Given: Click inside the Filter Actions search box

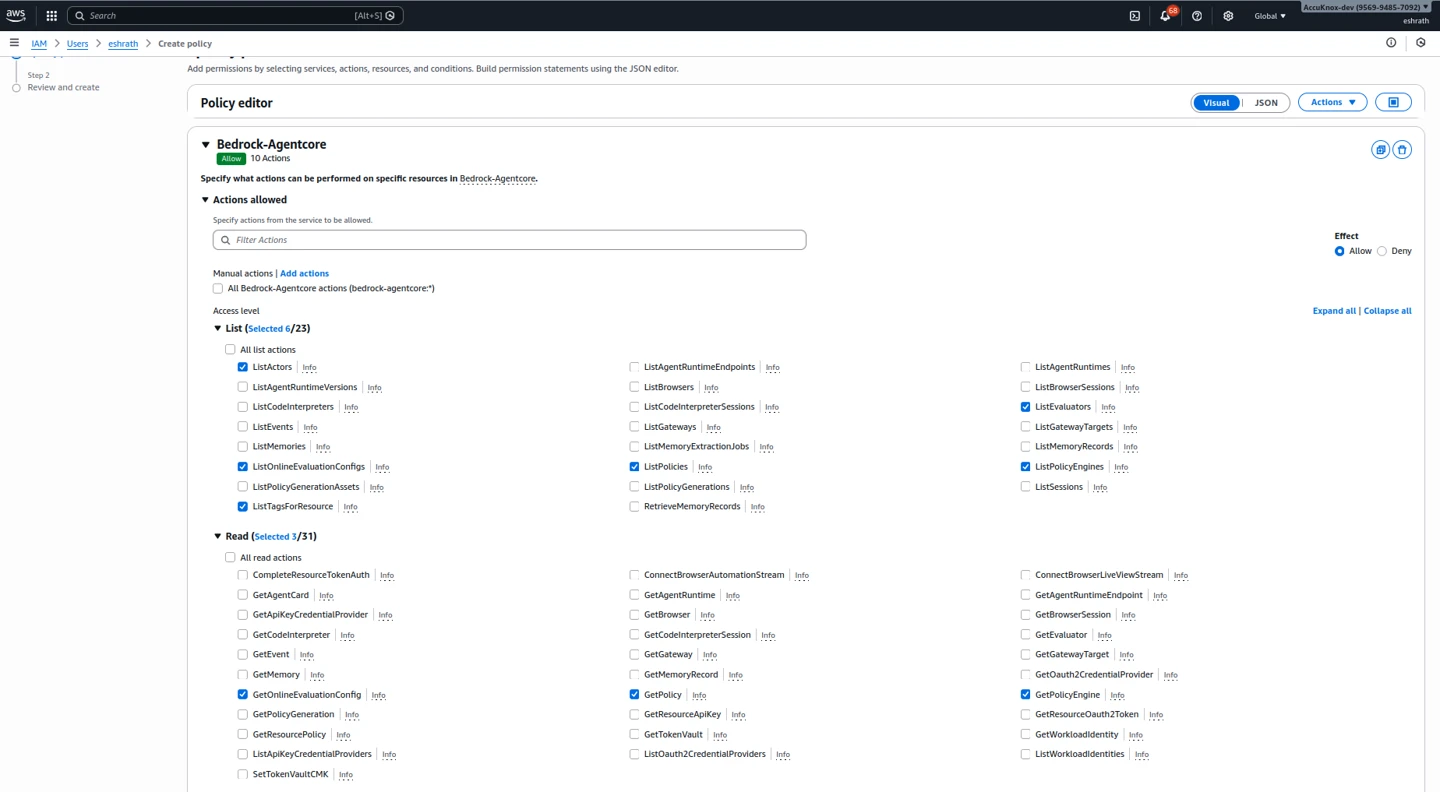Looking at the screenshot, I should click(508, 239).
